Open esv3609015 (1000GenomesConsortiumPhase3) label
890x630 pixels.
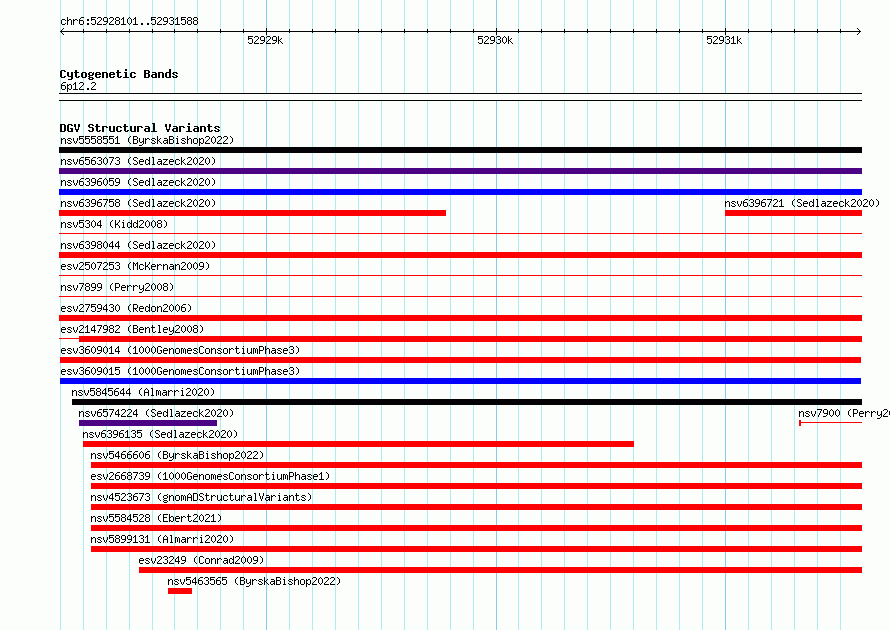pos(180,371)
